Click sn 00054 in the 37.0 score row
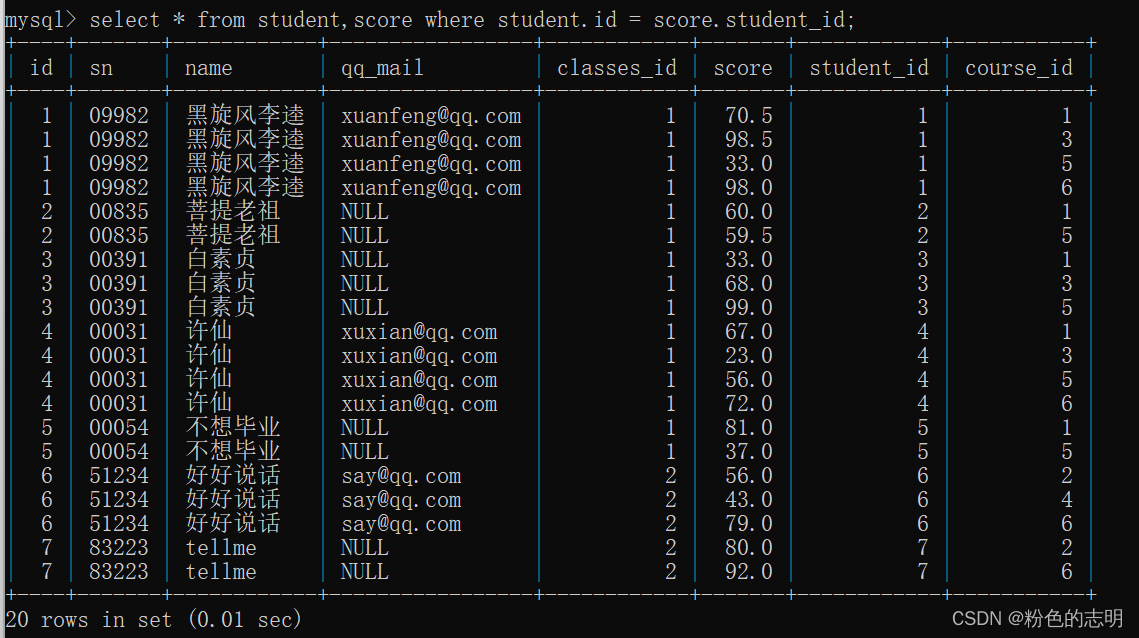 tap(118, 451)
